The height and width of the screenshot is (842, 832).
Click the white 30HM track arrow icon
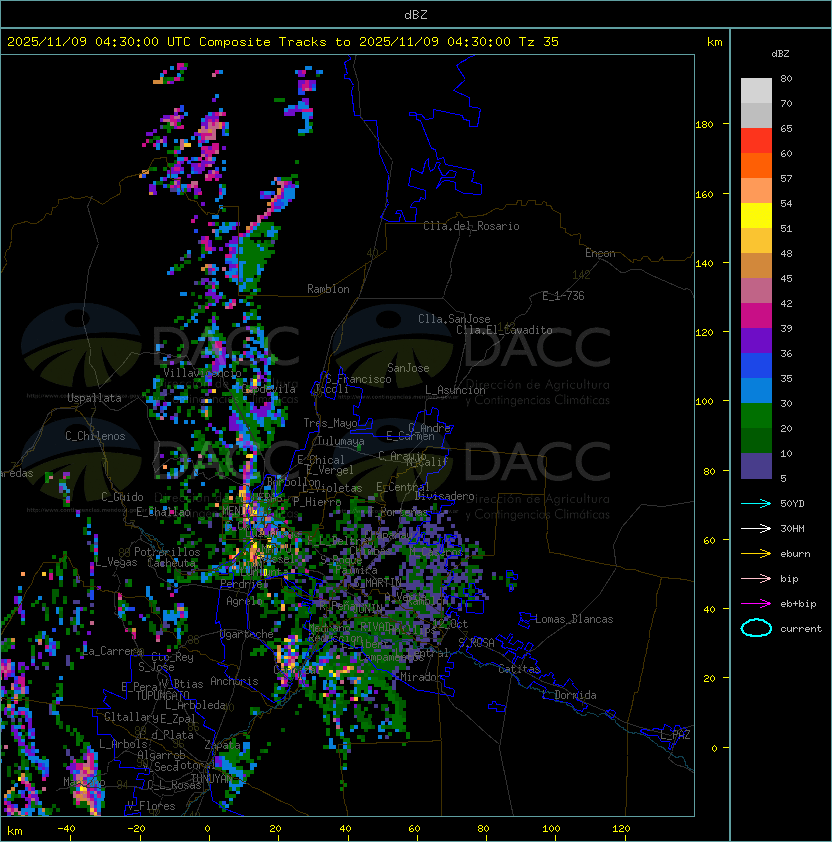point(756,528)
